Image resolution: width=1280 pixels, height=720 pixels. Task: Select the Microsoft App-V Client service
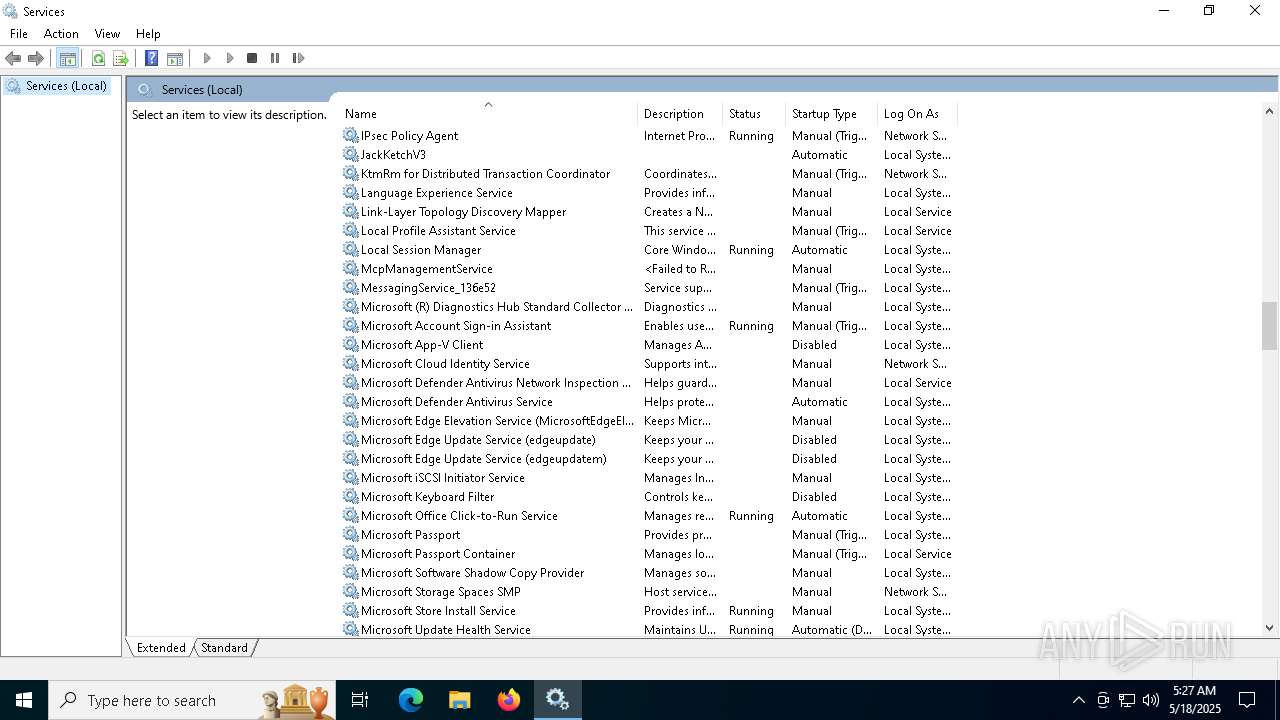648,345
